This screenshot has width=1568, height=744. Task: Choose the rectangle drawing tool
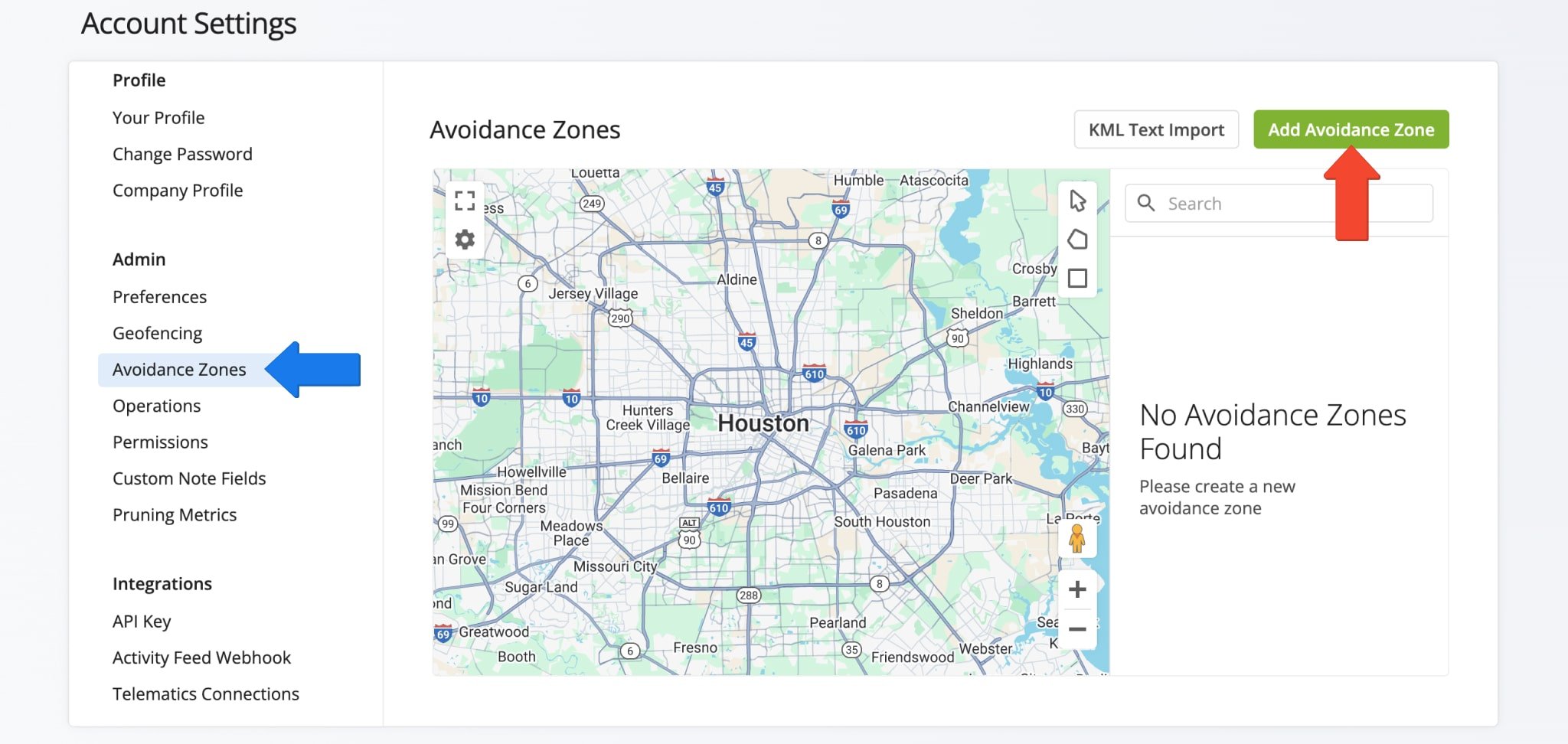tap(1077, 278)
